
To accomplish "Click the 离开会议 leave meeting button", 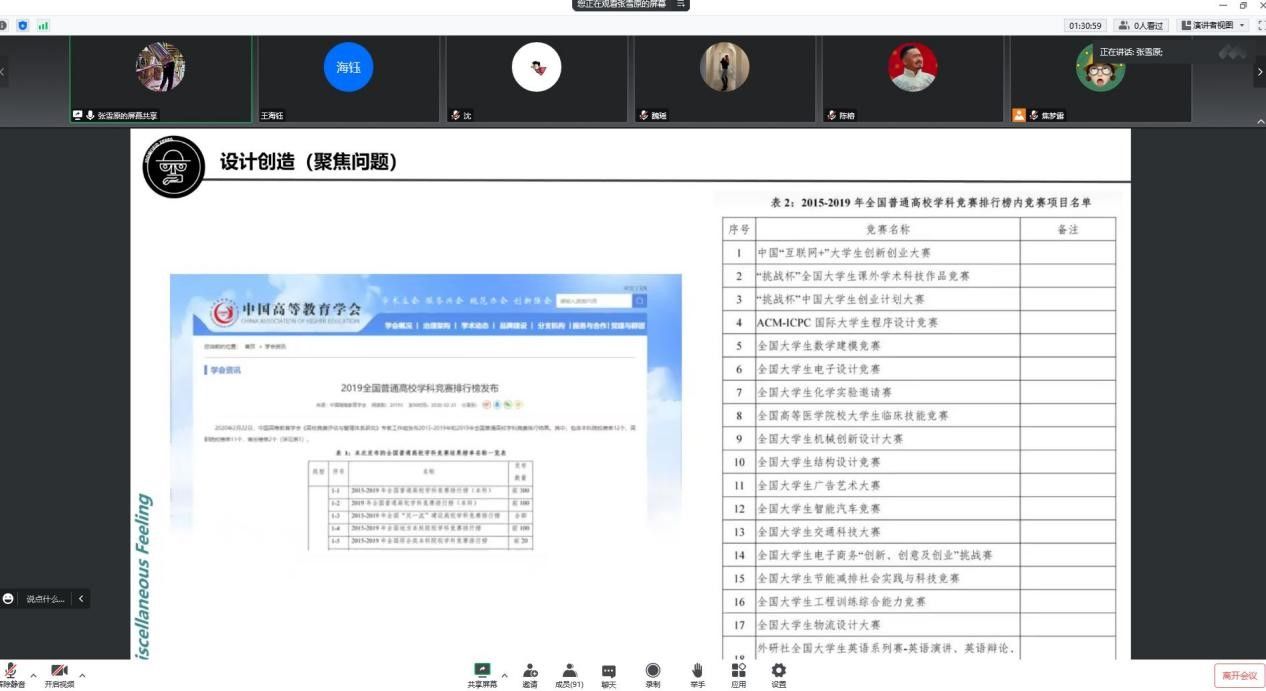I will (x=1239, y=676).
